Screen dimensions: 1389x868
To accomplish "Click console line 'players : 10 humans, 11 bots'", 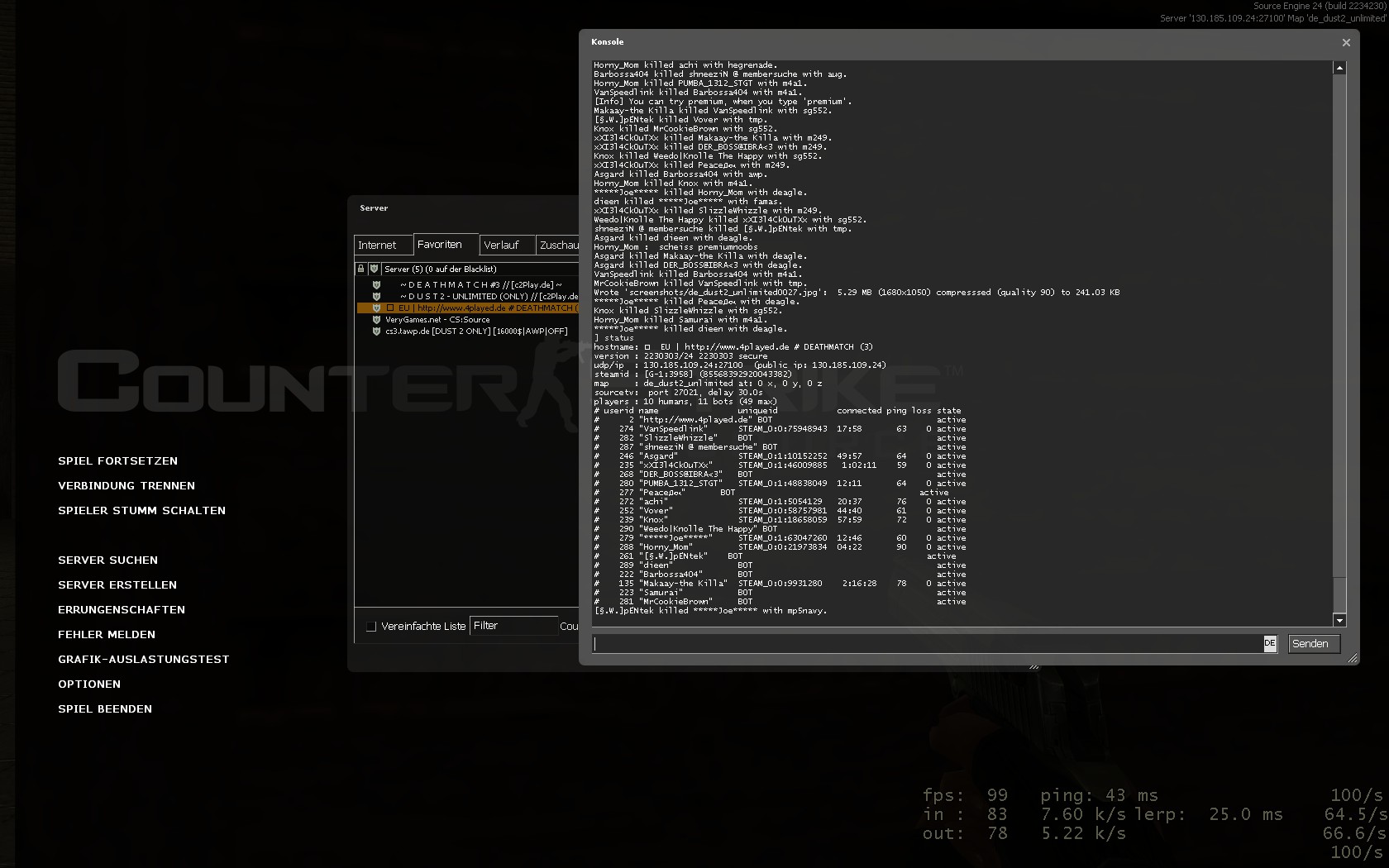I will point(685,402).
